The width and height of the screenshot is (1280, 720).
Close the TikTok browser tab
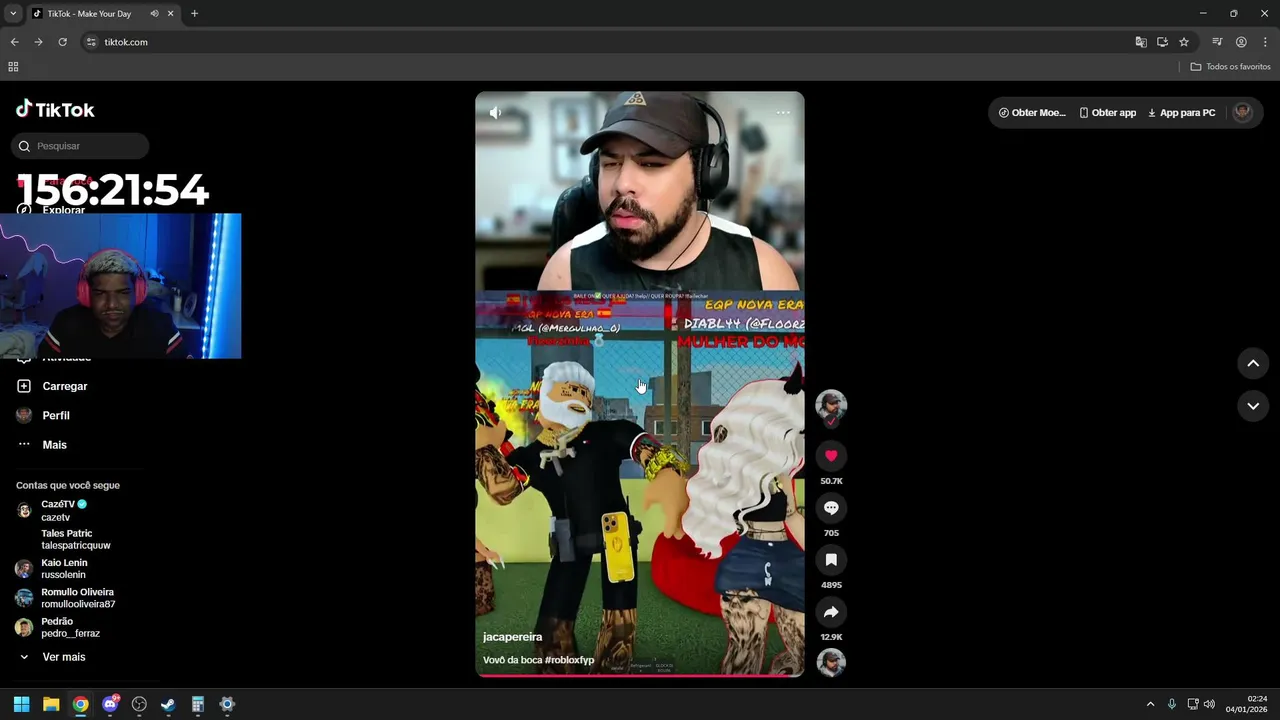tap(171, 14)
